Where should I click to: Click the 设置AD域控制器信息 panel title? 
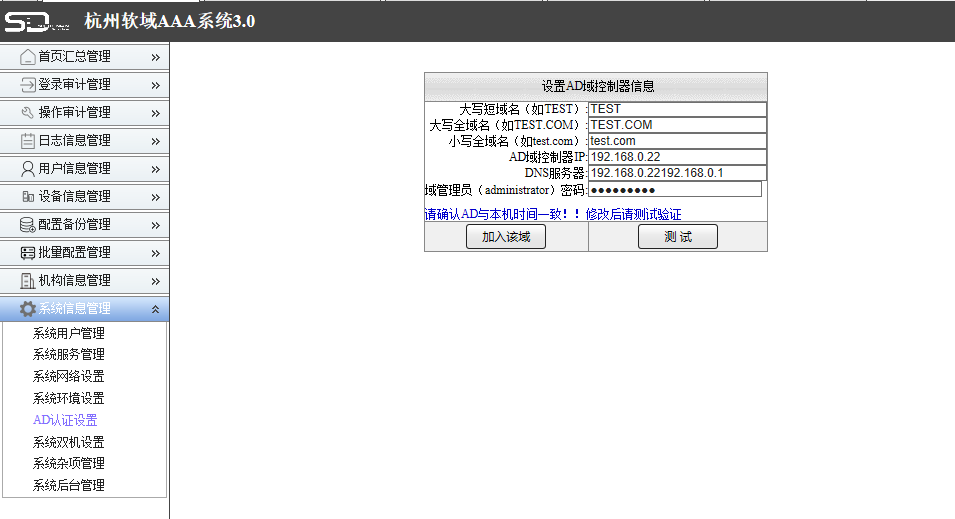coord(597,86)
